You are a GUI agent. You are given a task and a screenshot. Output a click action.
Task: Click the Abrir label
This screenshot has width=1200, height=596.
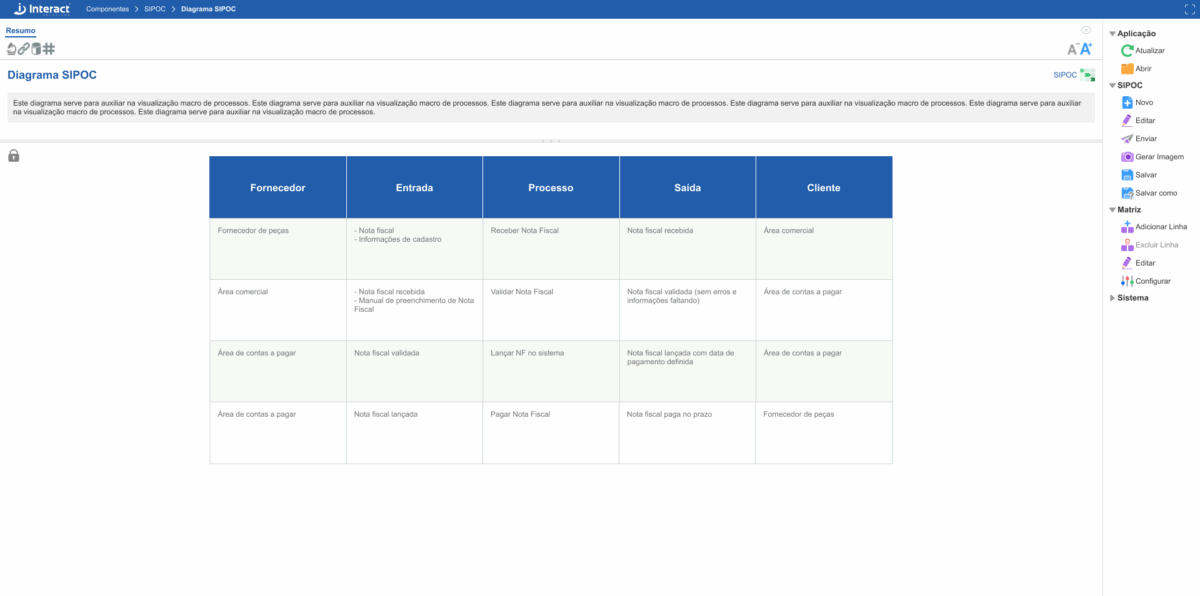(1144, 68)
